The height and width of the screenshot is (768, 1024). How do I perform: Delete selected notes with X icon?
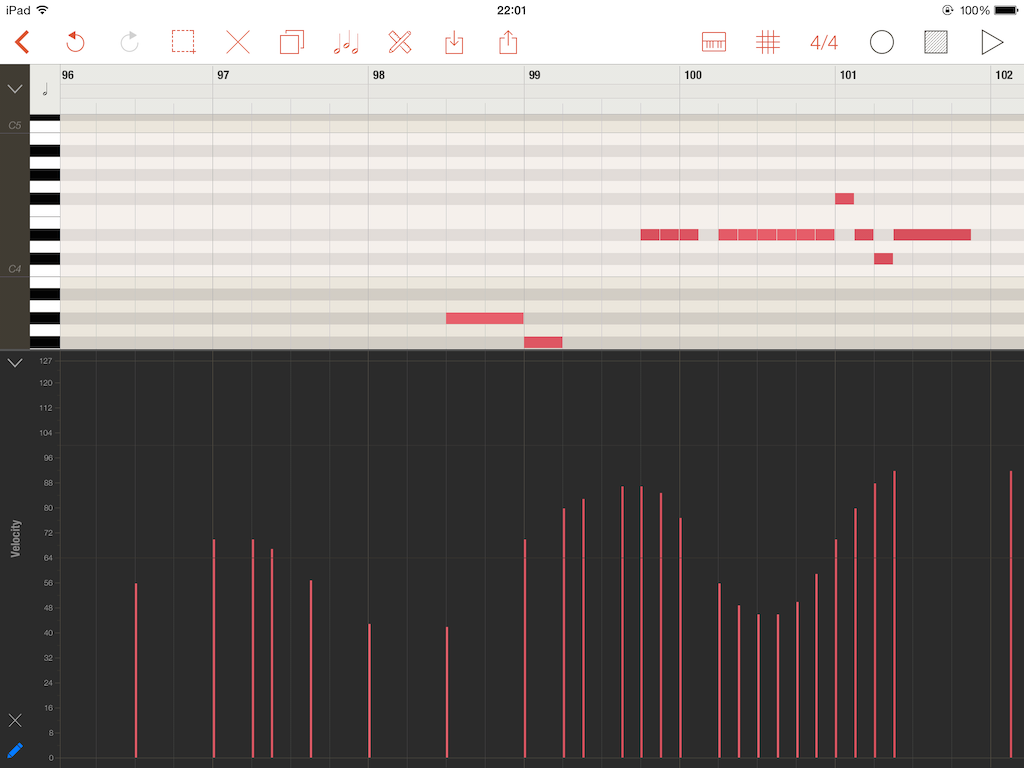pyautogui.click(x=238, y=42)
